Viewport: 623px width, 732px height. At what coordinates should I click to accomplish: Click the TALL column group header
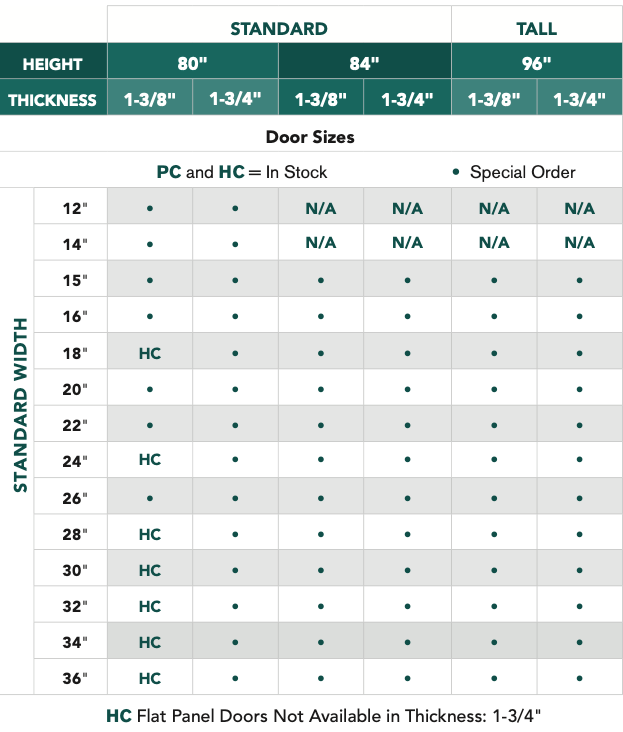coord(536,28)
